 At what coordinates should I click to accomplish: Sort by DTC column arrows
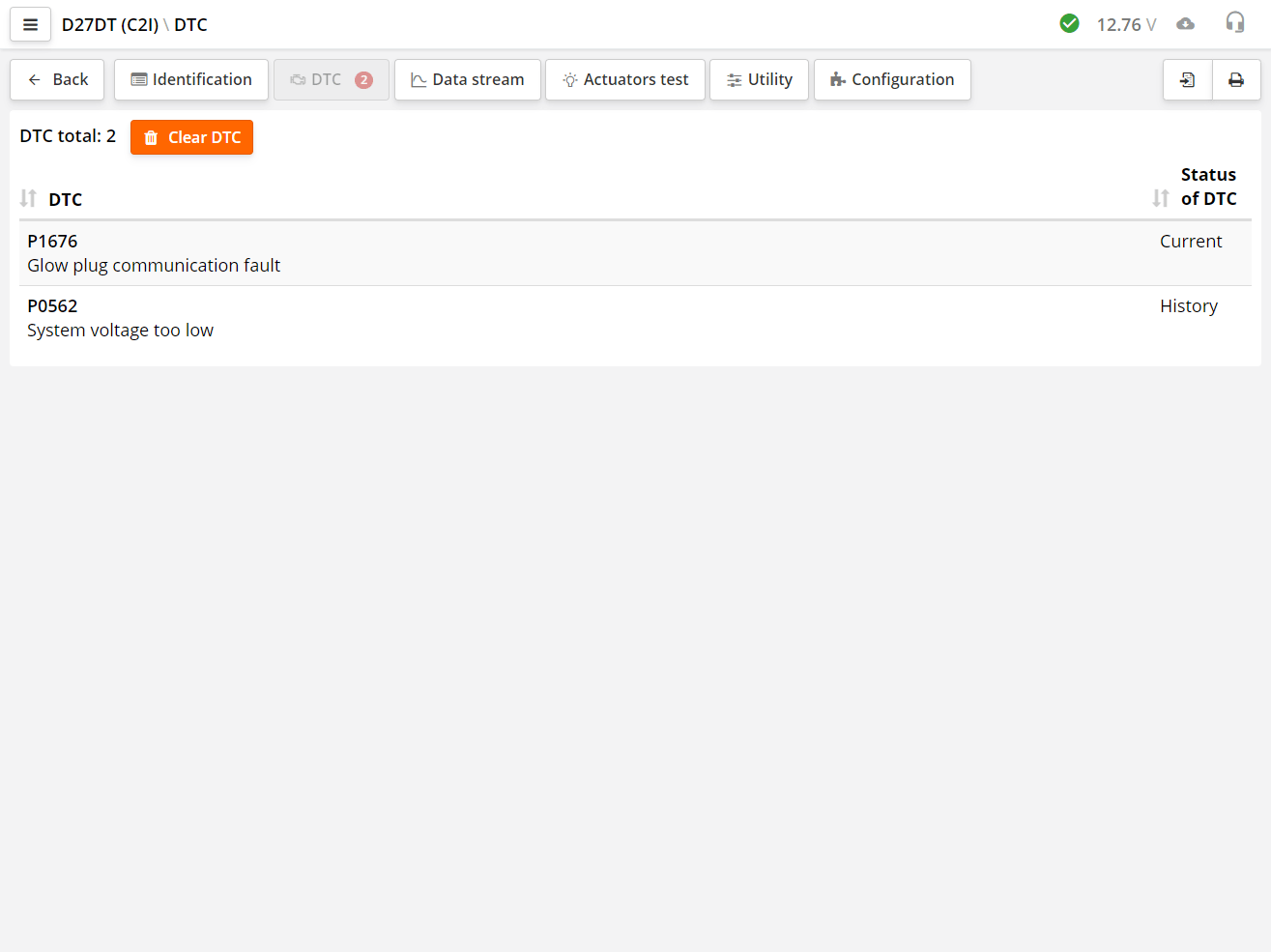[28, 199]
